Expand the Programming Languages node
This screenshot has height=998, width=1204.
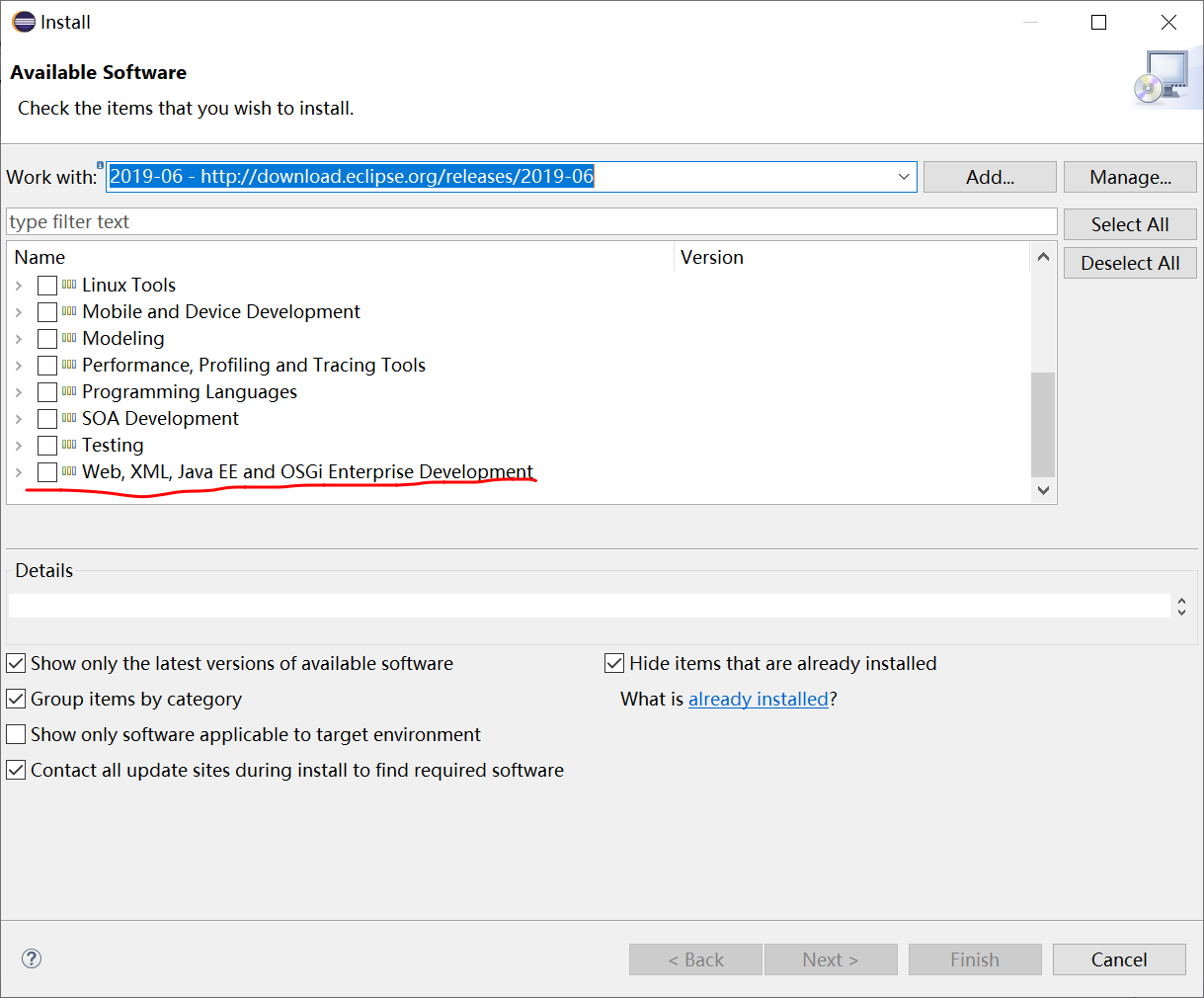(19, 392)
